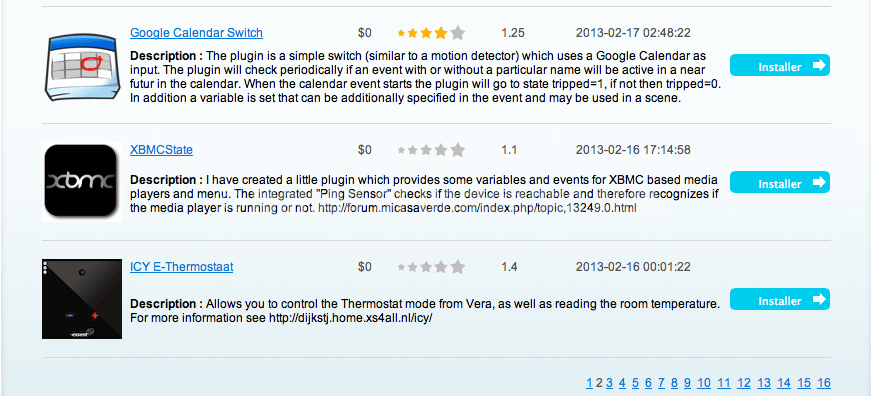This screenshot has height=396, width=871.
Task: Rate XBMCState with the last star
Action: [x=458, y=150]
